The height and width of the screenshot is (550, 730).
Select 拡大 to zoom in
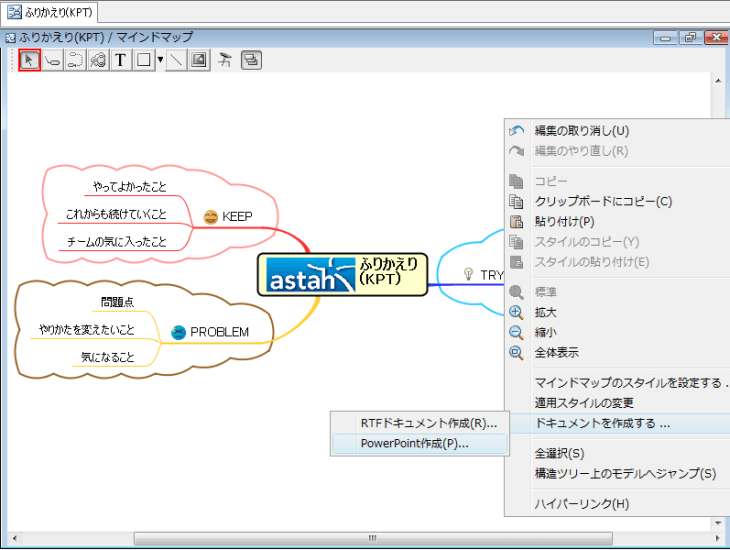546,312
